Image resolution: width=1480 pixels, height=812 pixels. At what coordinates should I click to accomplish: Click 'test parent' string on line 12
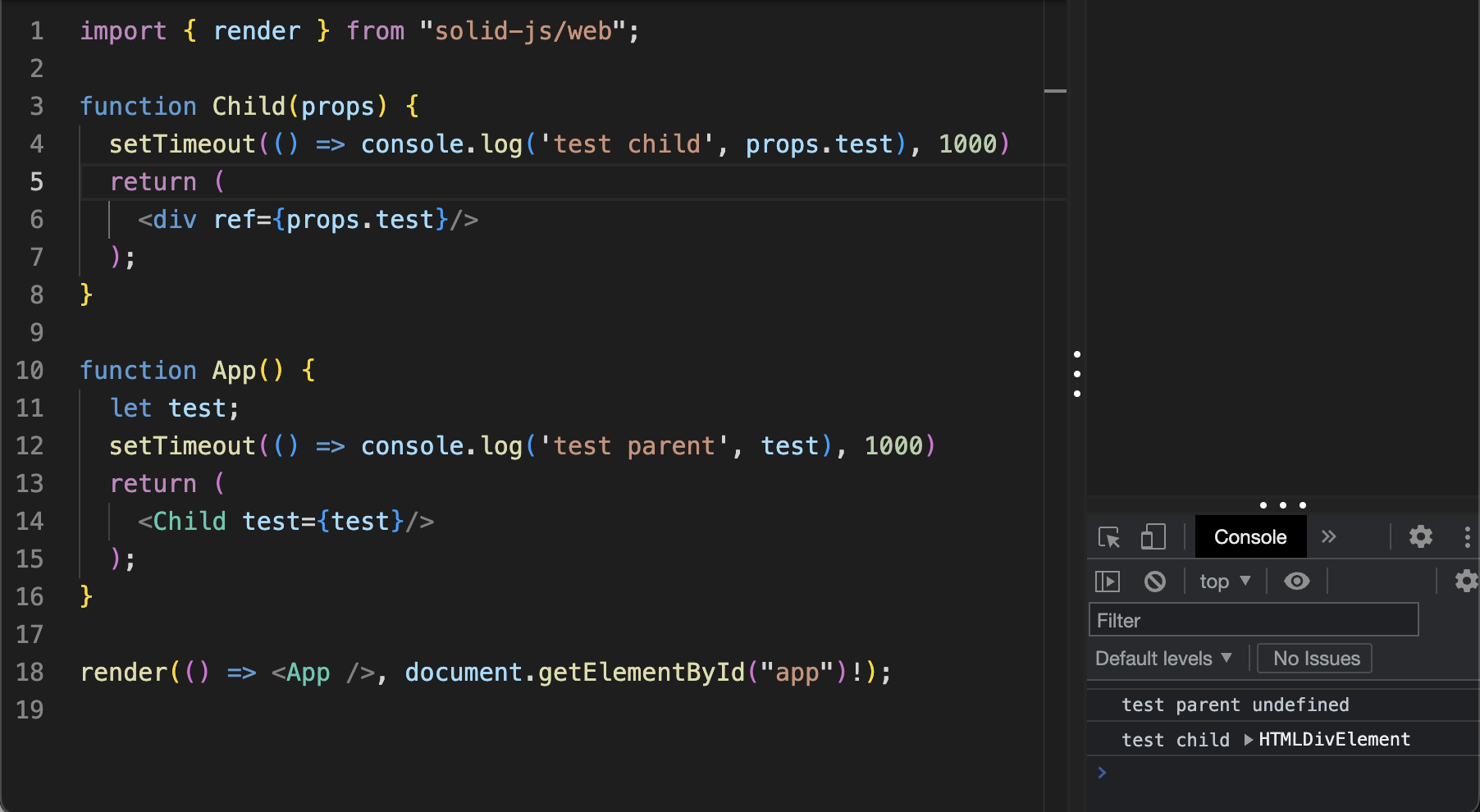(635, 446)
